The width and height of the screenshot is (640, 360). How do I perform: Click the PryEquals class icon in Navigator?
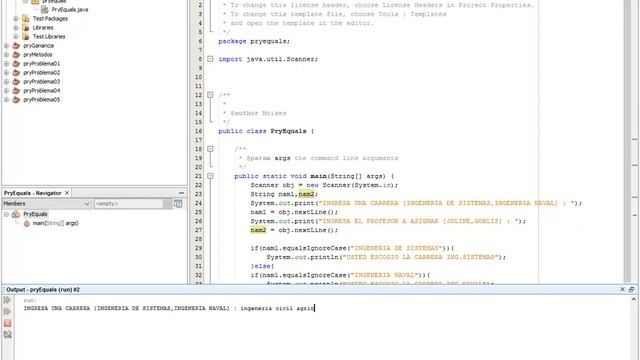click(x=16, y=214)
